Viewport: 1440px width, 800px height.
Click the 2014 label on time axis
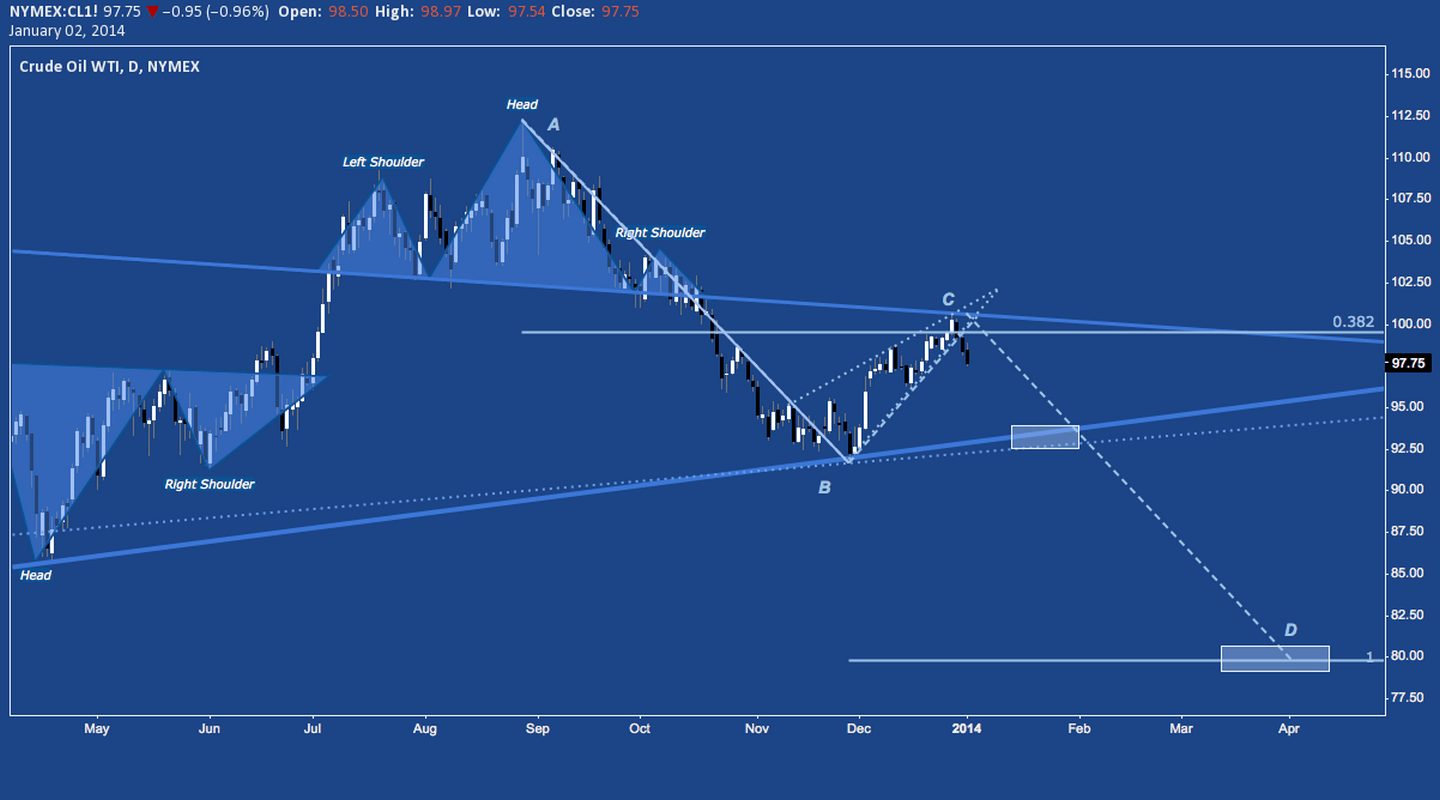(967, 729)
